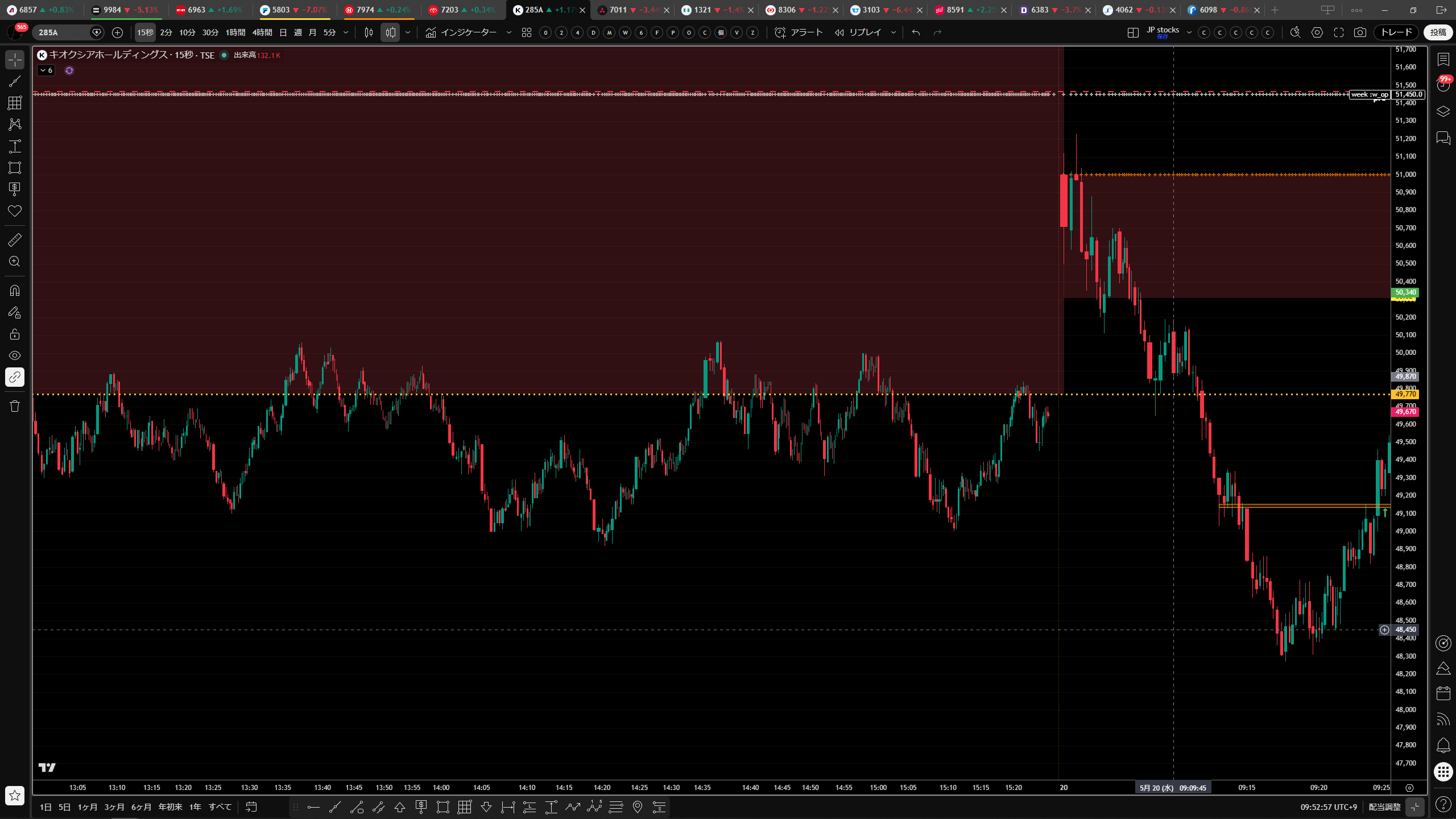The image size is (1456, 819).
Task: Select the trend line drawing tool
Action: (15, 81)
